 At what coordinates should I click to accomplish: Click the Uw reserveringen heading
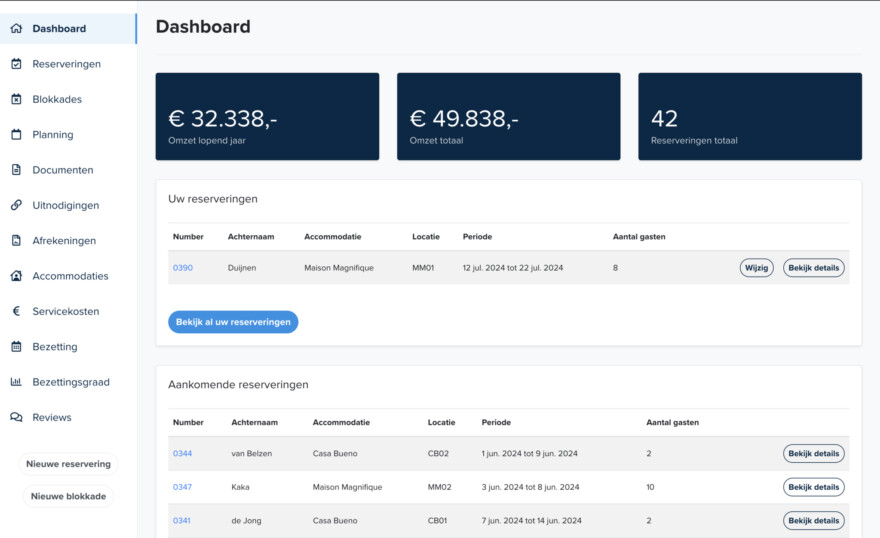[213, 199]
